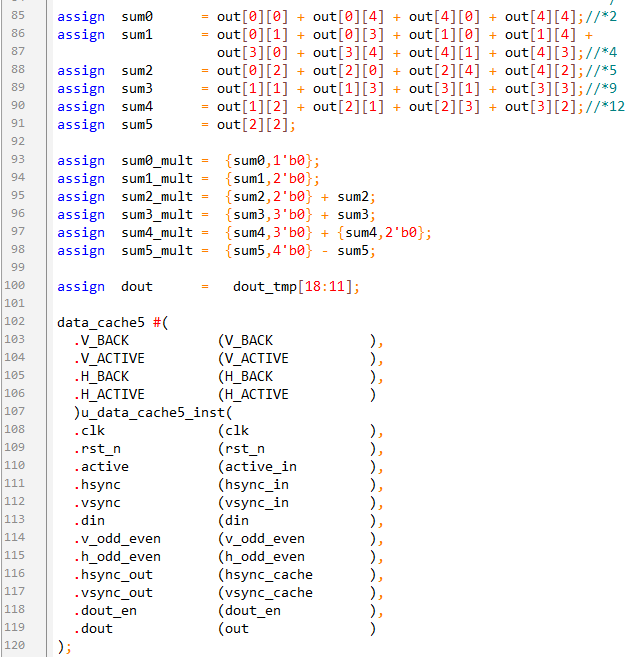The height and width of the screenshot is (657, 638).
Task: Click '(H_ACTIVE' value on line 106
Action: (x=253, y=395)
